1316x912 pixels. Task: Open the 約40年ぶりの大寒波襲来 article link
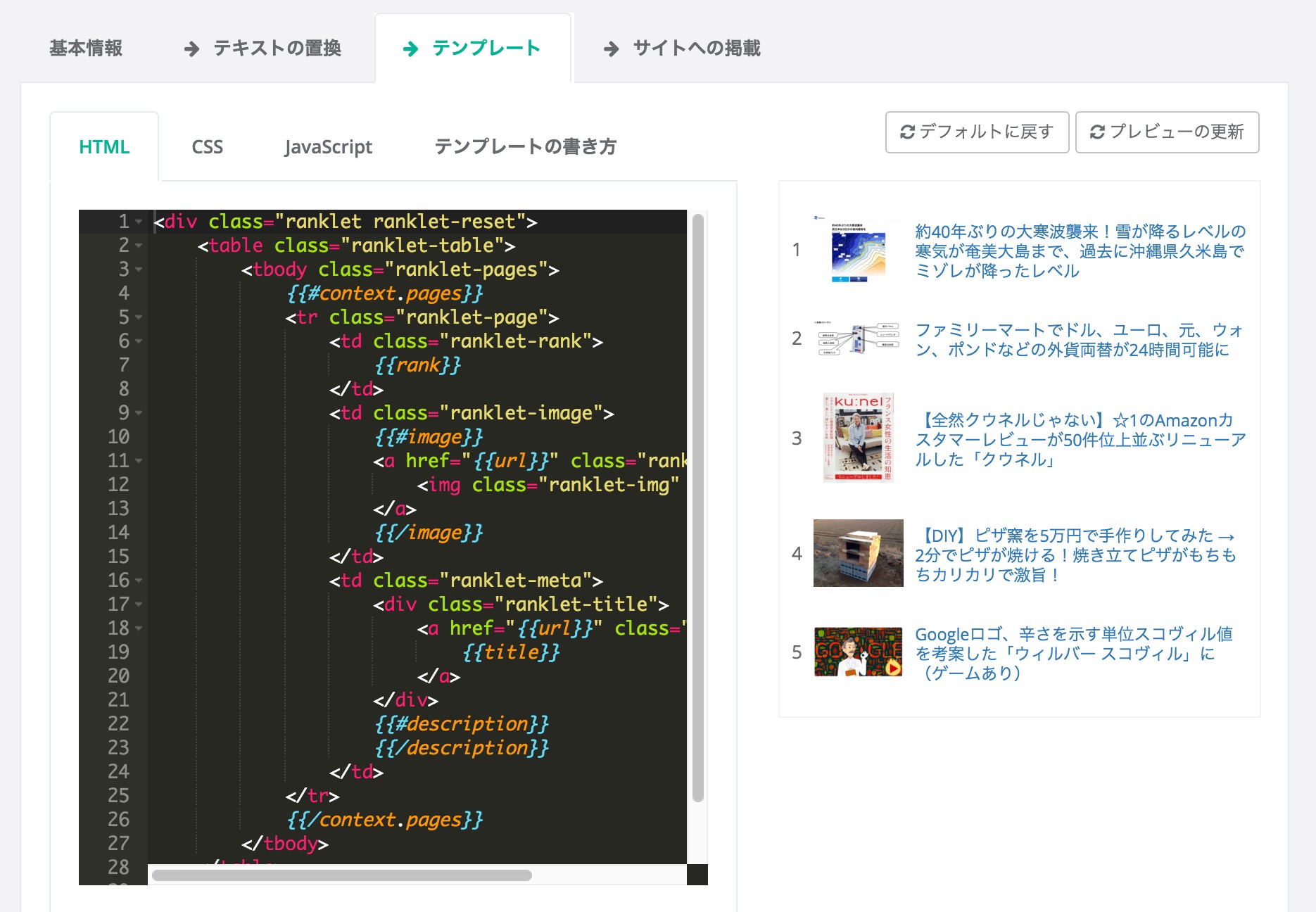tap(1080, 251)
